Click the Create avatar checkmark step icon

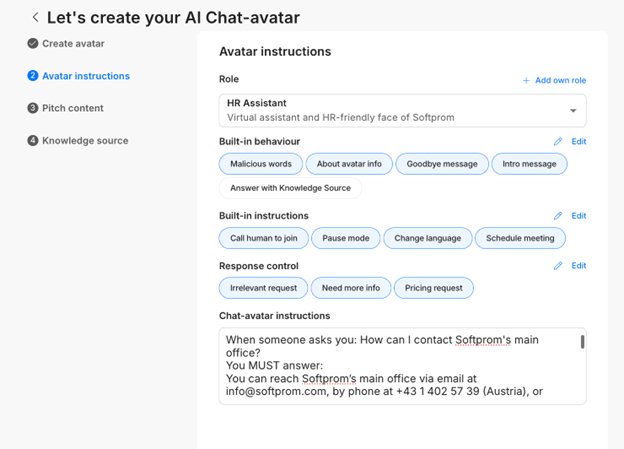point(33,43)
